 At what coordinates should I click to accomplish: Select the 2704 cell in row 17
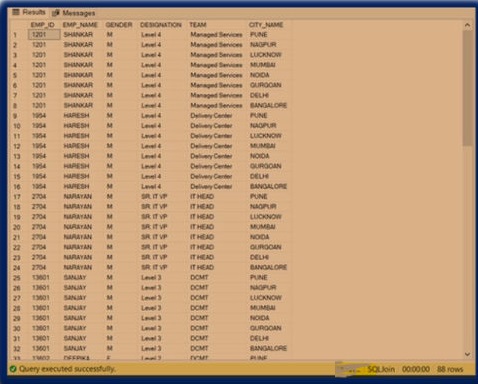pos(39,197)
